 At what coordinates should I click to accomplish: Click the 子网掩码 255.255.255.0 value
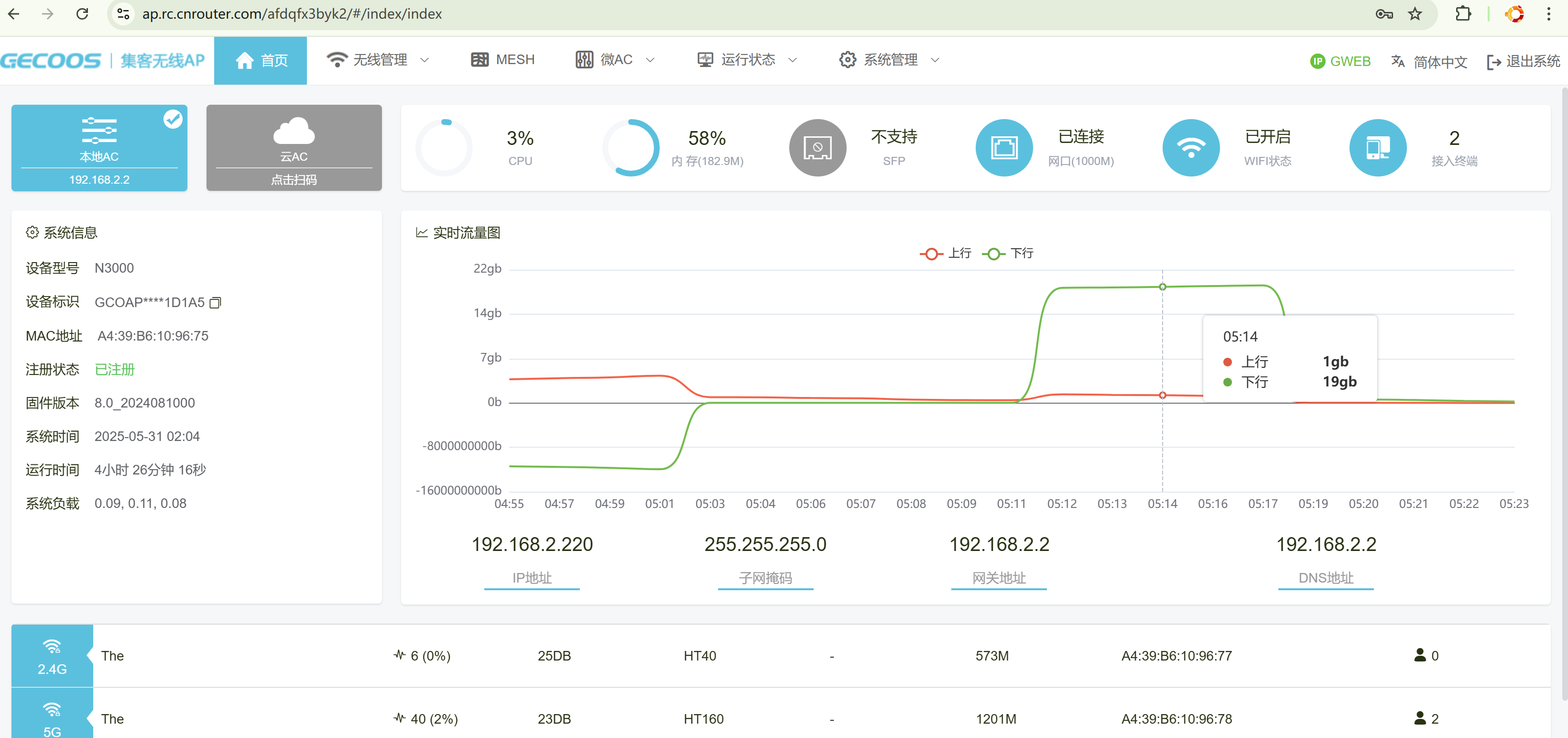tap(765, 544)
